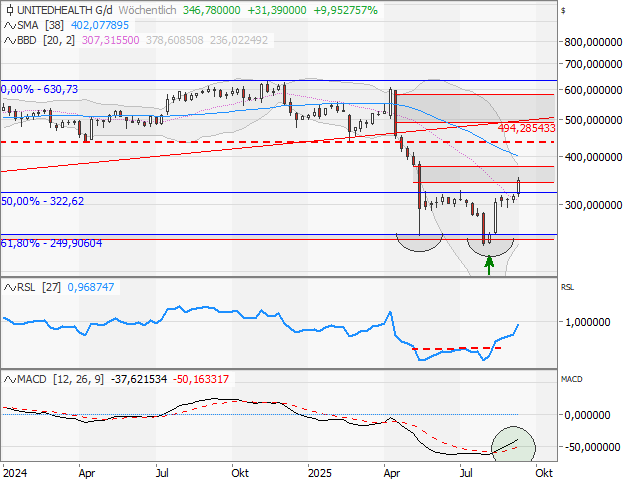Select the UNITEDHEALTH G/d chart title

64,10
